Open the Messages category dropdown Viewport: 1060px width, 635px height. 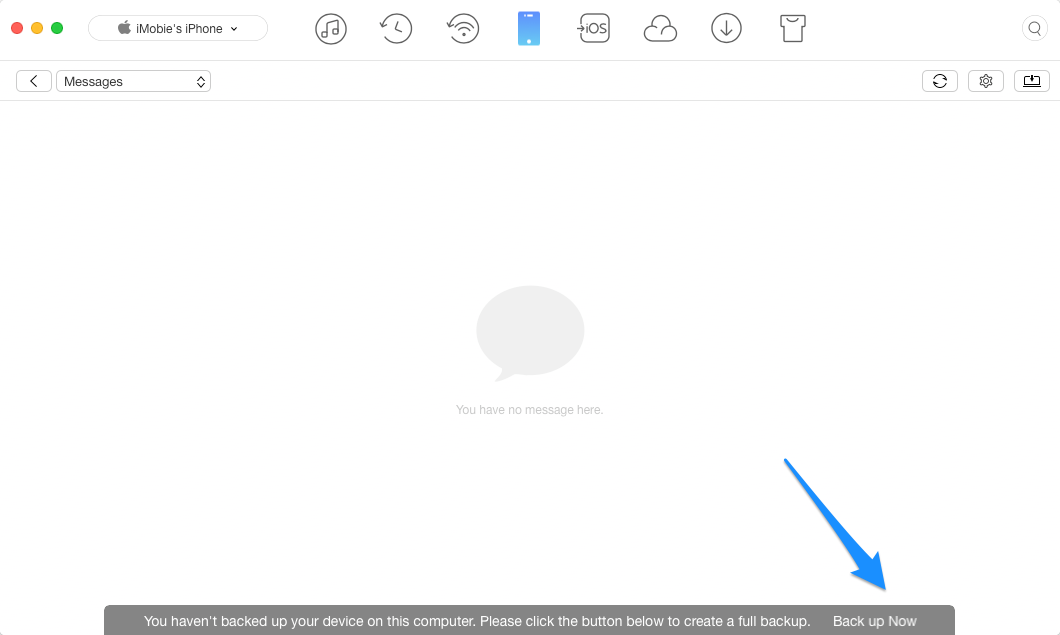coord(133,81)
